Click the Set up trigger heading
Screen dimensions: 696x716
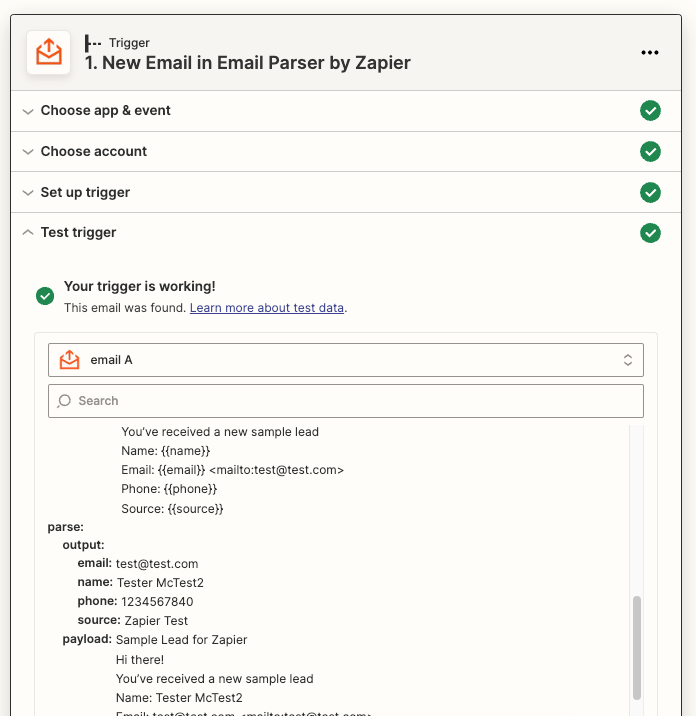click(85, 192)
